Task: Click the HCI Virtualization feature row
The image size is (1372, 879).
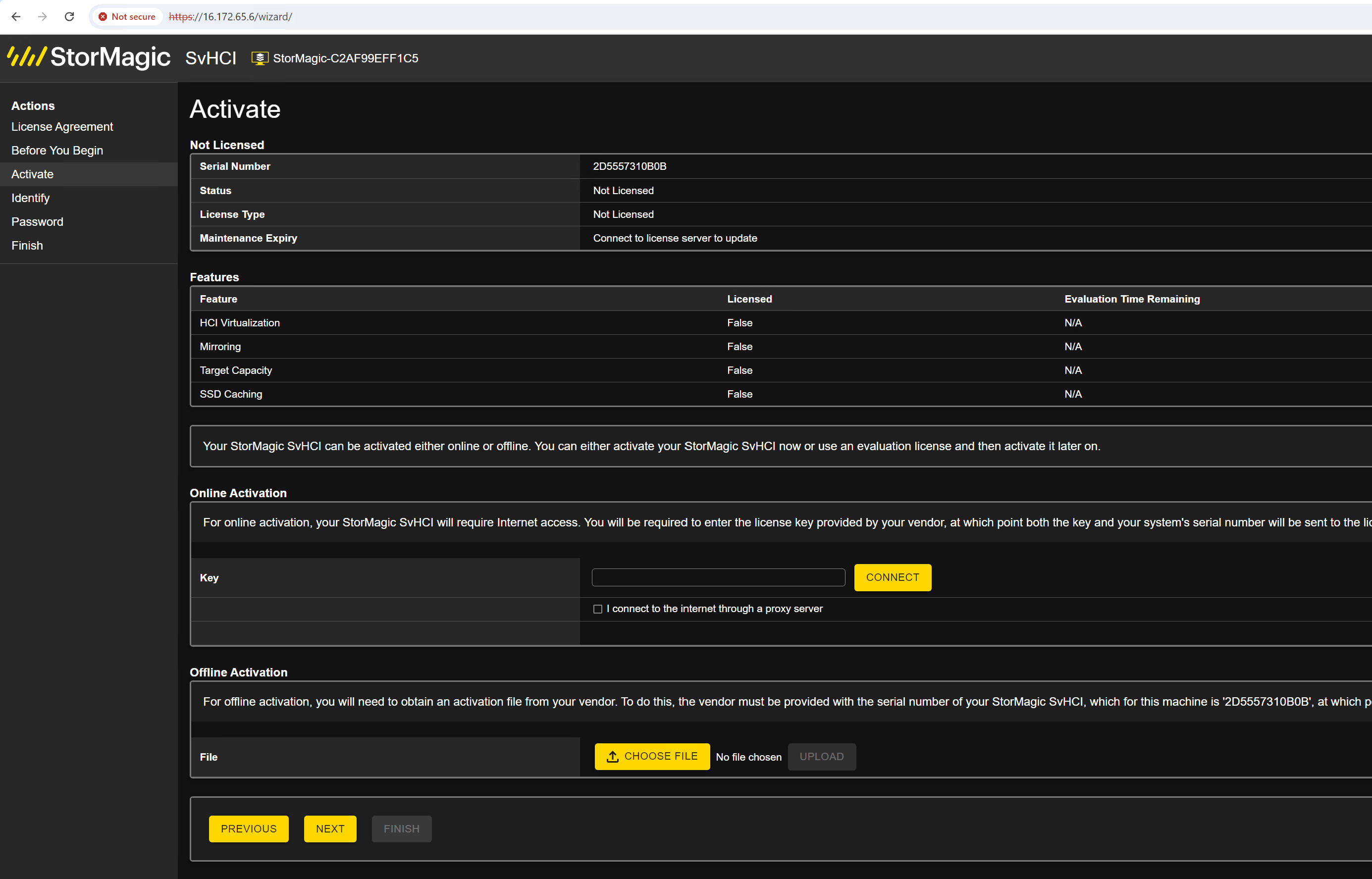Action: 781,322
